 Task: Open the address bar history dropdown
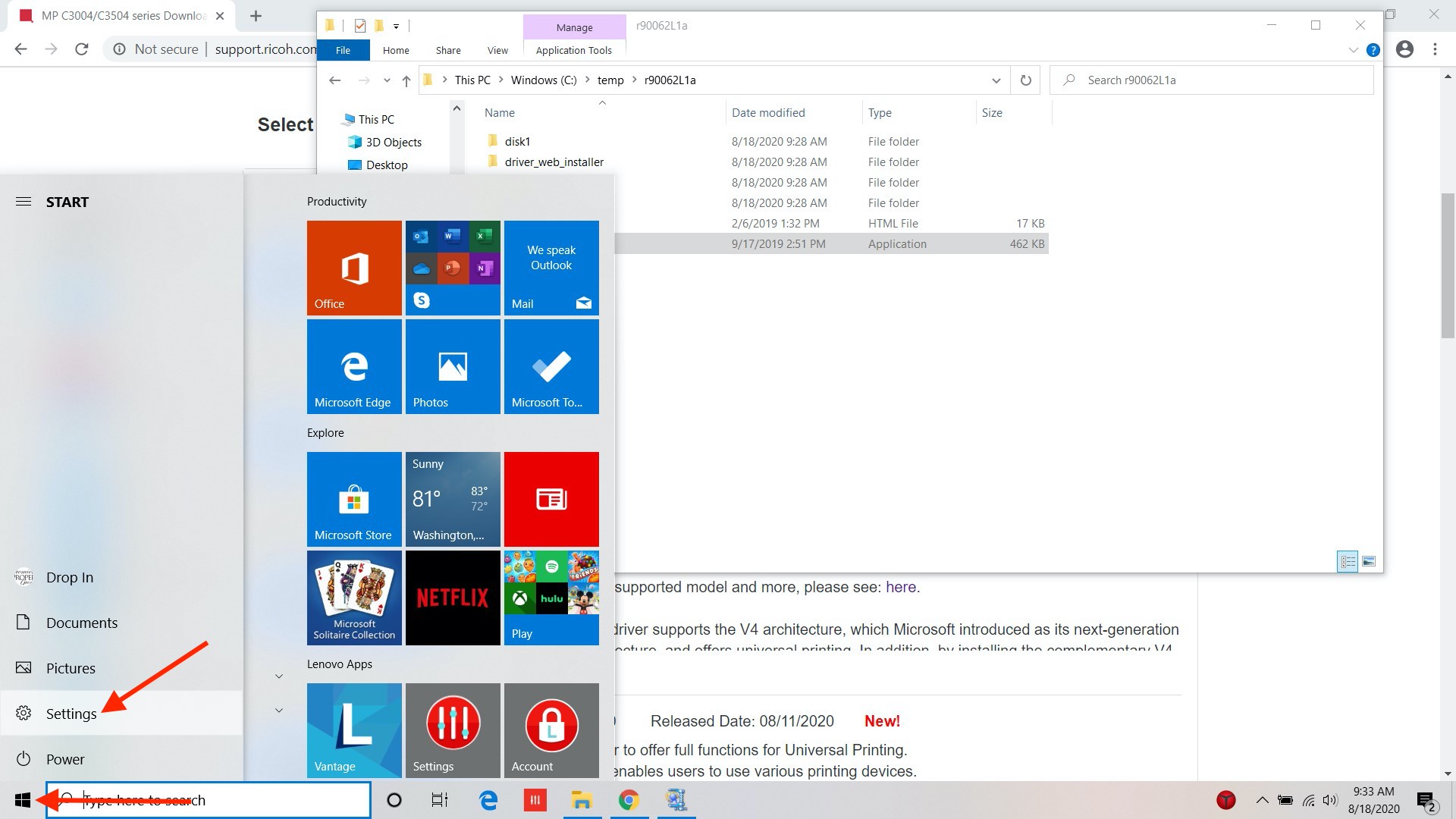point(996,80)
